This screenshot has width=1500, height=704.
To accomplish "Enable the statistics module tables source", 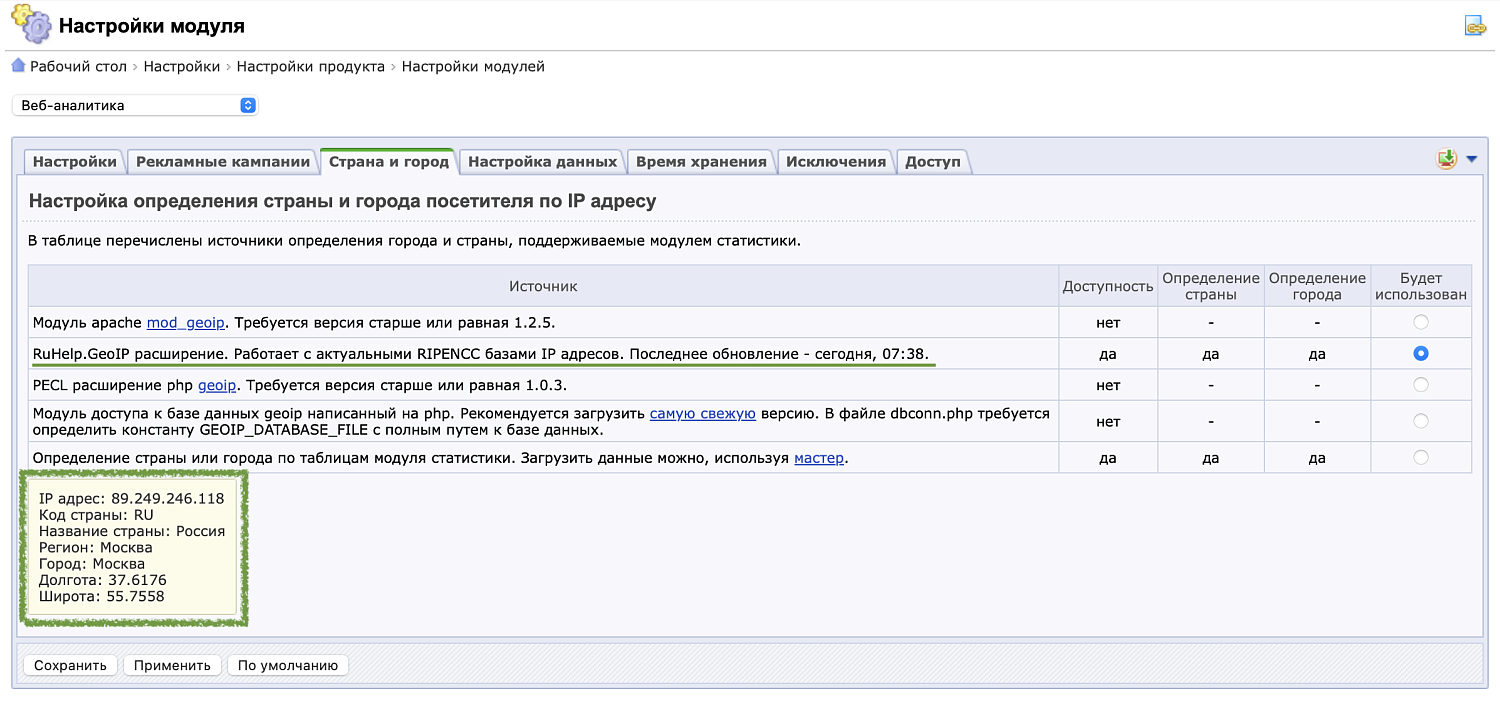I will (x=1421, y=457).
